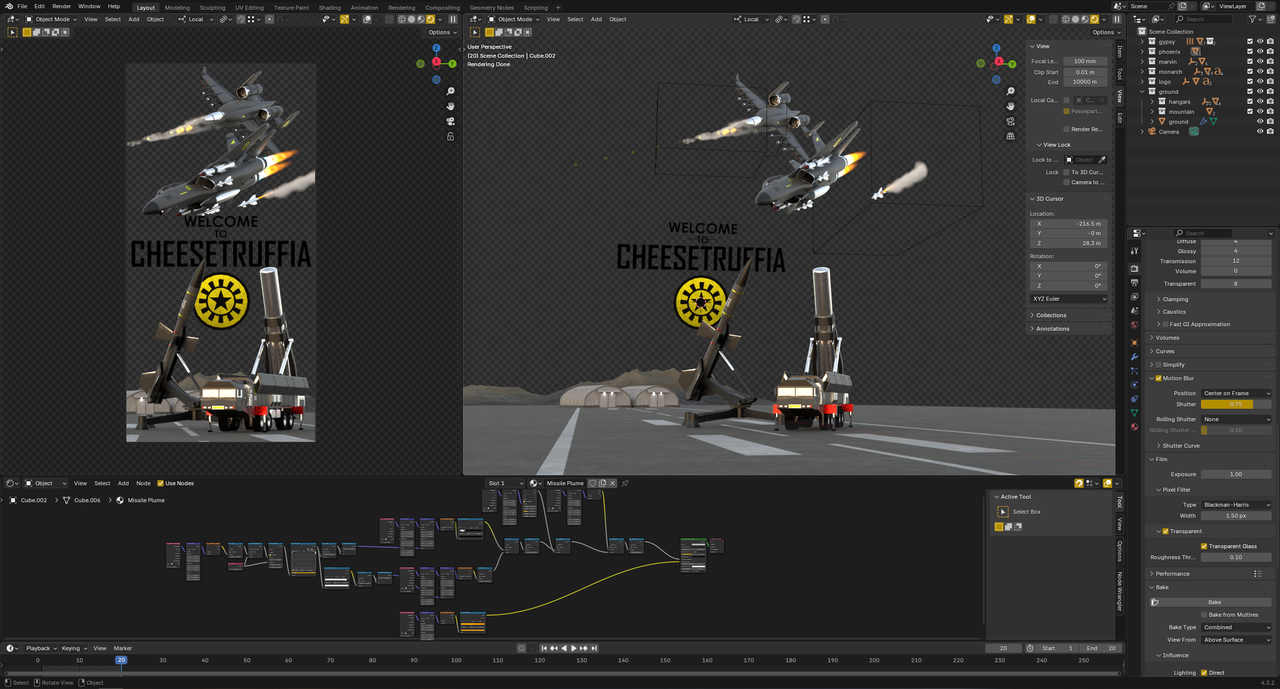
Task: Click Shutter 0.75 slider
Action: (x=1236, y=404)
